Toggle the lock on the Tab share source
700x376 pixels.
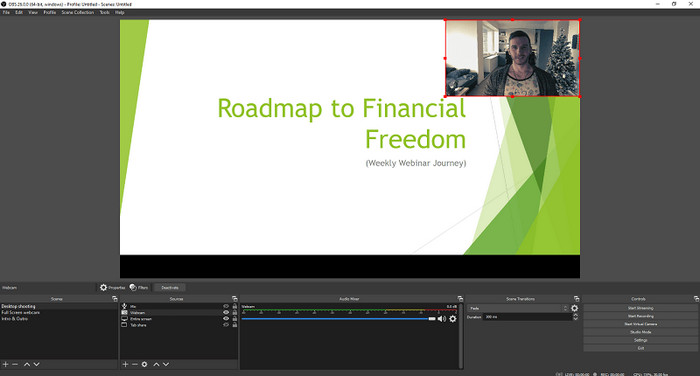pyautogui.click(x=235, y=325)
